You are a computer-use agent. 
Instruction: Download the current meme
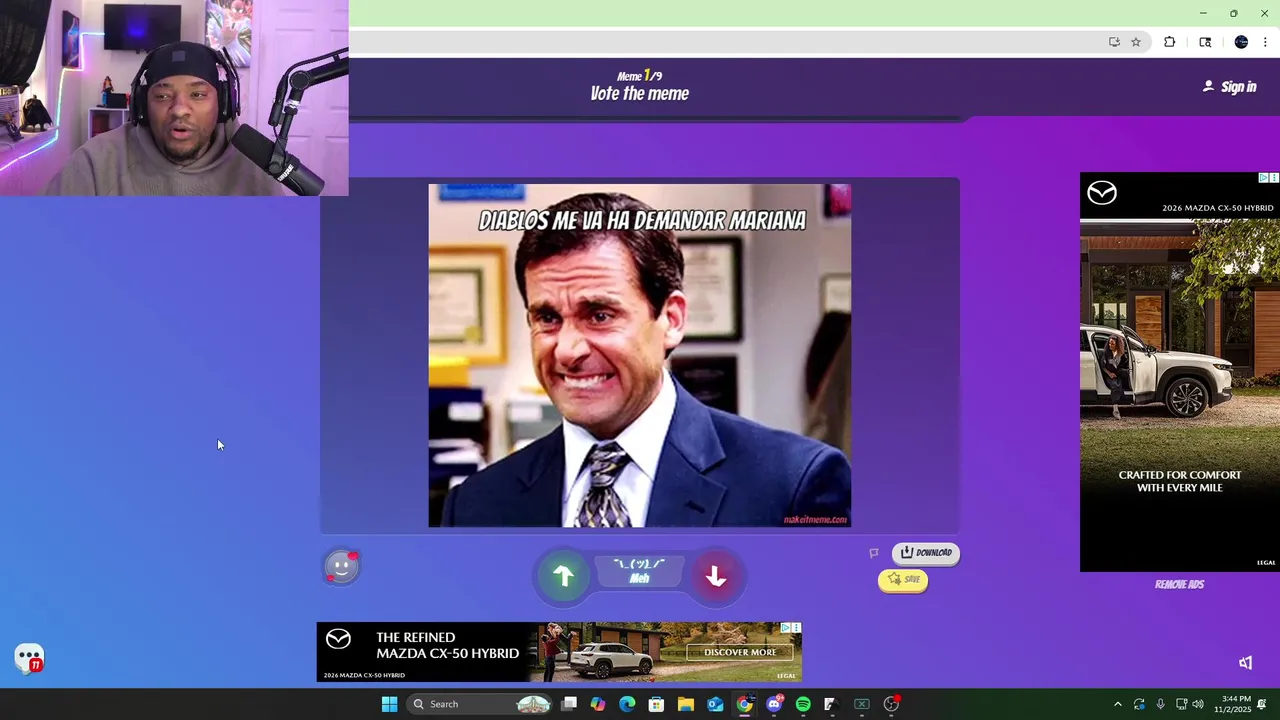pyautogui.click(x=926, y=553)
